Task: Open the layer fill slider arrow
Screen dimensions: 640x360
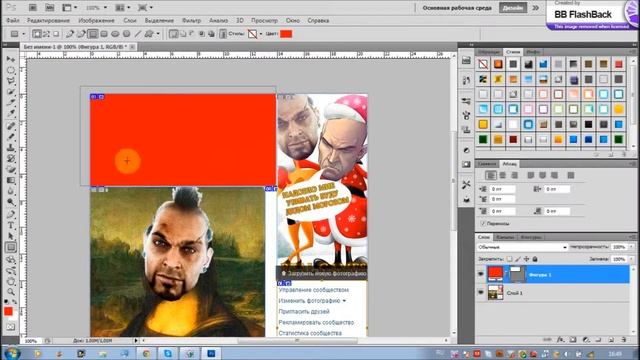Action: (x=632, y=259)
